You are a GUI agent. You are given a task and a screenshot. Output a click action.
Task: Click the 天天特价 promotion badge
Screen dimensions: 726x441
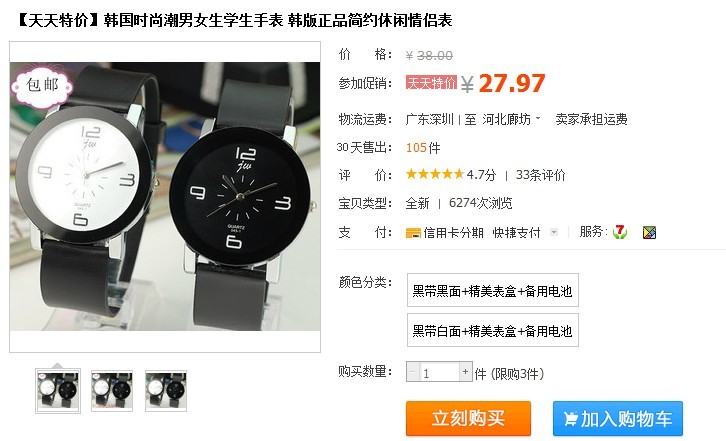pyautogui.click(x=431, y=83)
